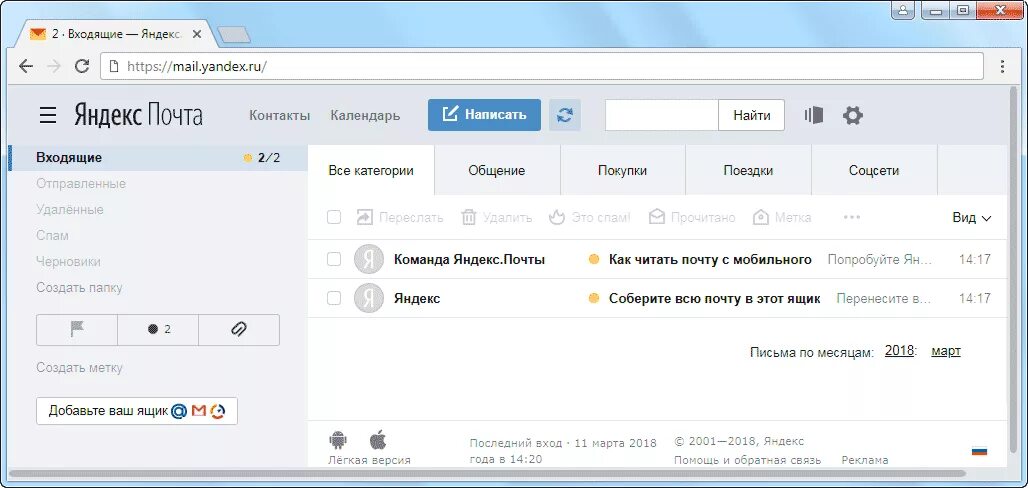Select the Общение tab
This screenshot has width=1028, height=488.
[x=496, y=171]
